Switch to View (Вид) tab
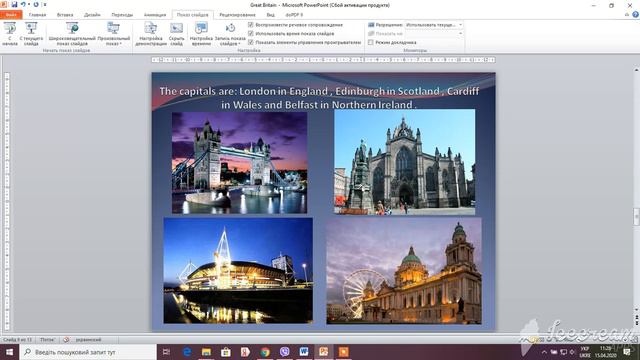The image size is (640, 360). (x=270, y=15)
